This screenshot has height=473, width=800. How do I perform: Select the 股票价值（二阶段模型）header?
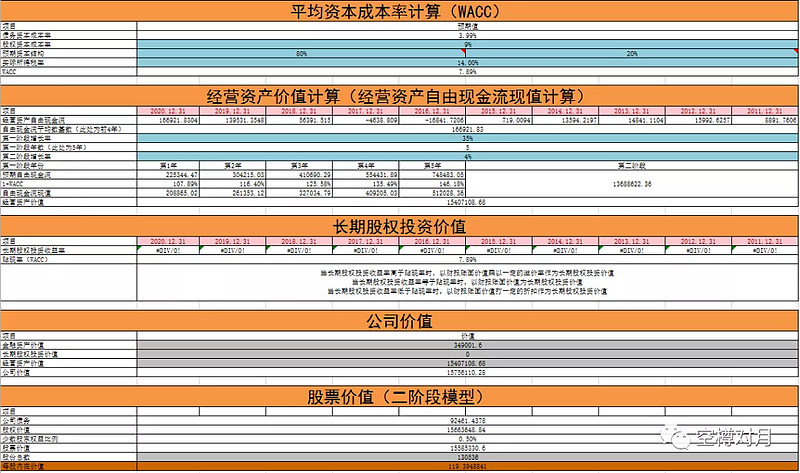pos(399,396)
